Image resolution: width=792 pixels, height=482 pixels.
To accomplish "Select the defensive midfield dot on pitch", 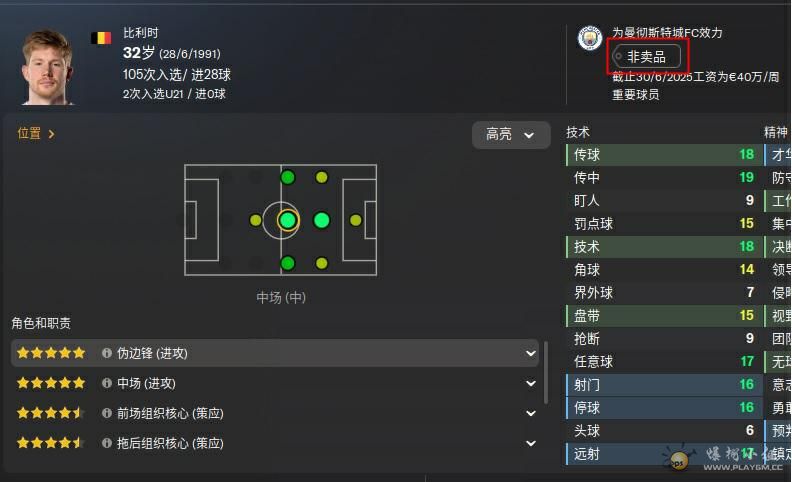I will click(255, 220).
